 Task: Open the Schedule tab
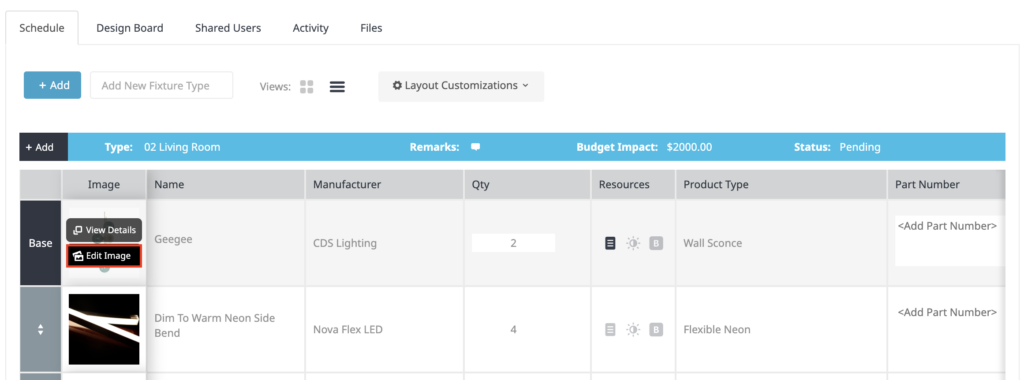[x=42, y=28]
